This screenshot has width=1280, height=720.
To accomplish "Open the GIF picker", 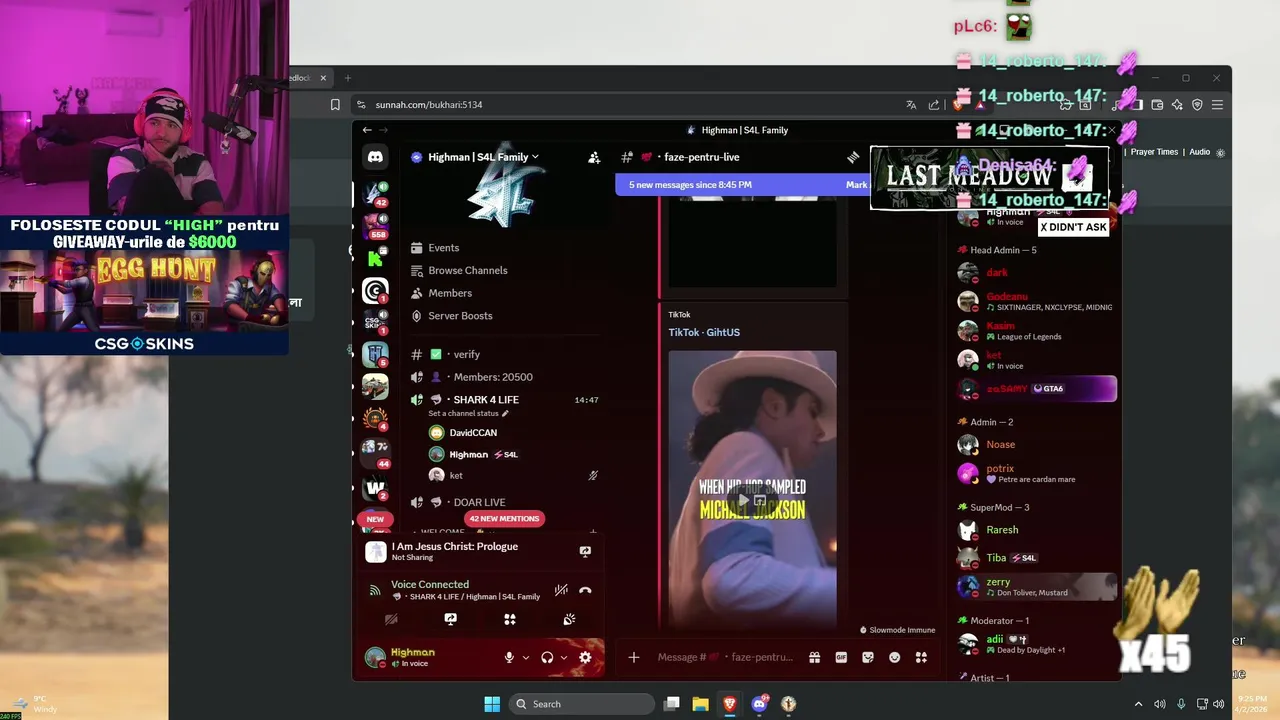I will click(841, 657).
